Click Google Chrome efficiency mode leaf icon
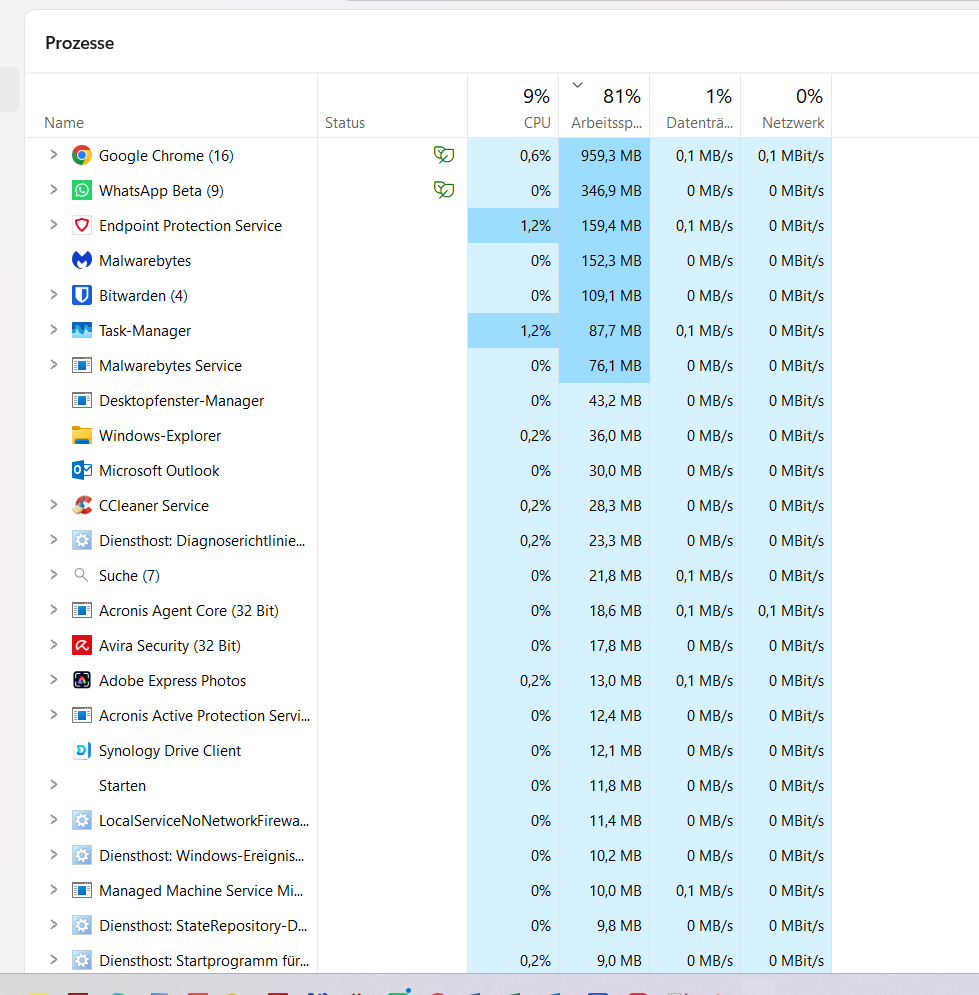 pos(444,154)
